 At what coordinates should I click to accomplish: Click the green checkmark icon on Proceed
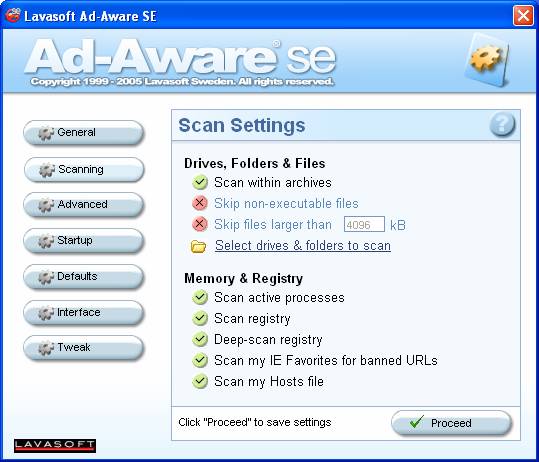(x=417, y=421)
